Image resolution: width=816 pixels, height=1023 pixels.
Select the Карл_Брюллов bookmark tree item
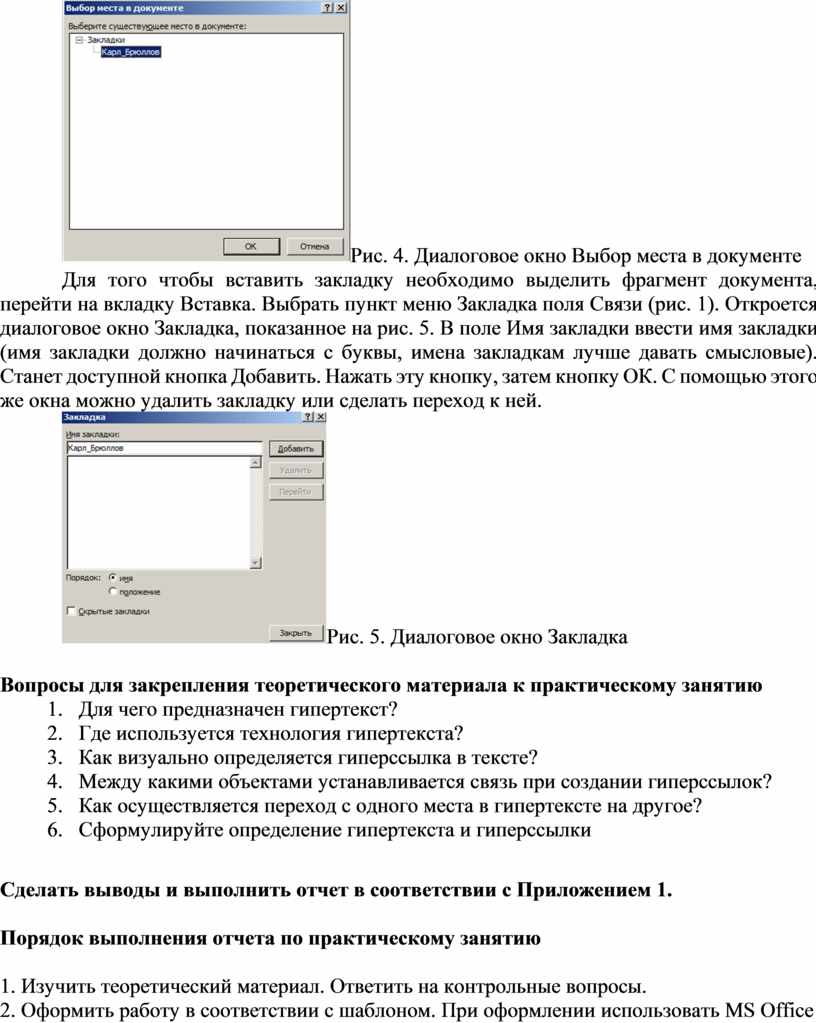(130, 52)
